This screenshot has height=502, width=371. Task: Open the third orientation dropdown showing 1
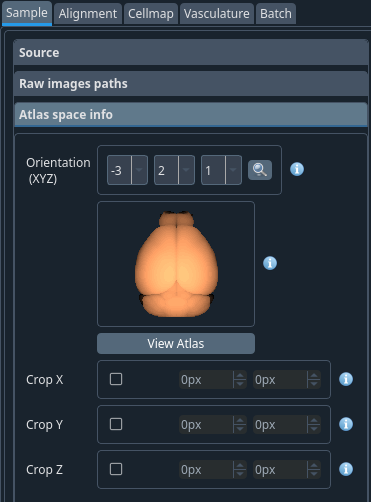point(221,170)
